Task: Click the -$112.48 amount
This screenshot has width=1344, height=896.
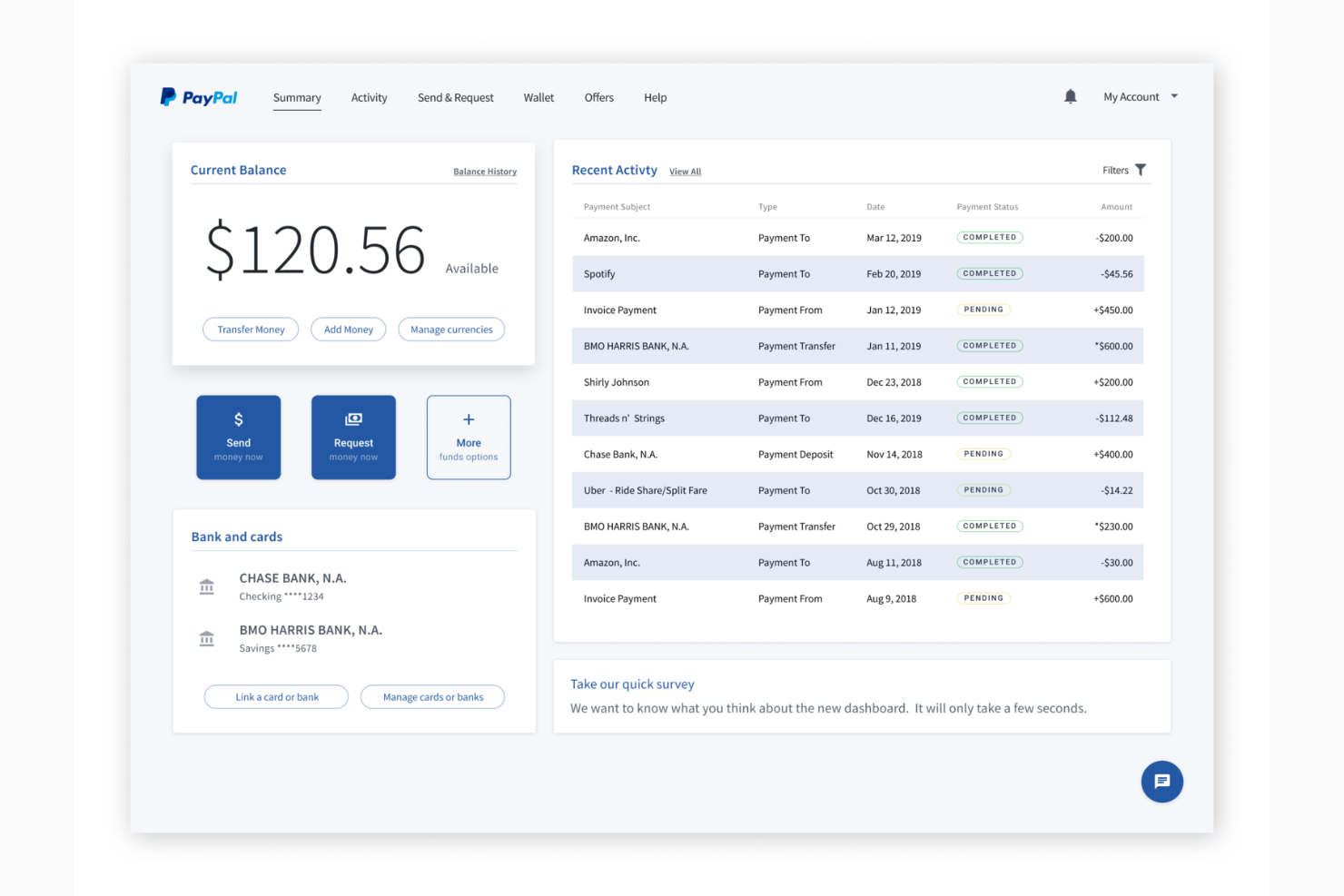Action: click(x=1114, y=418)
